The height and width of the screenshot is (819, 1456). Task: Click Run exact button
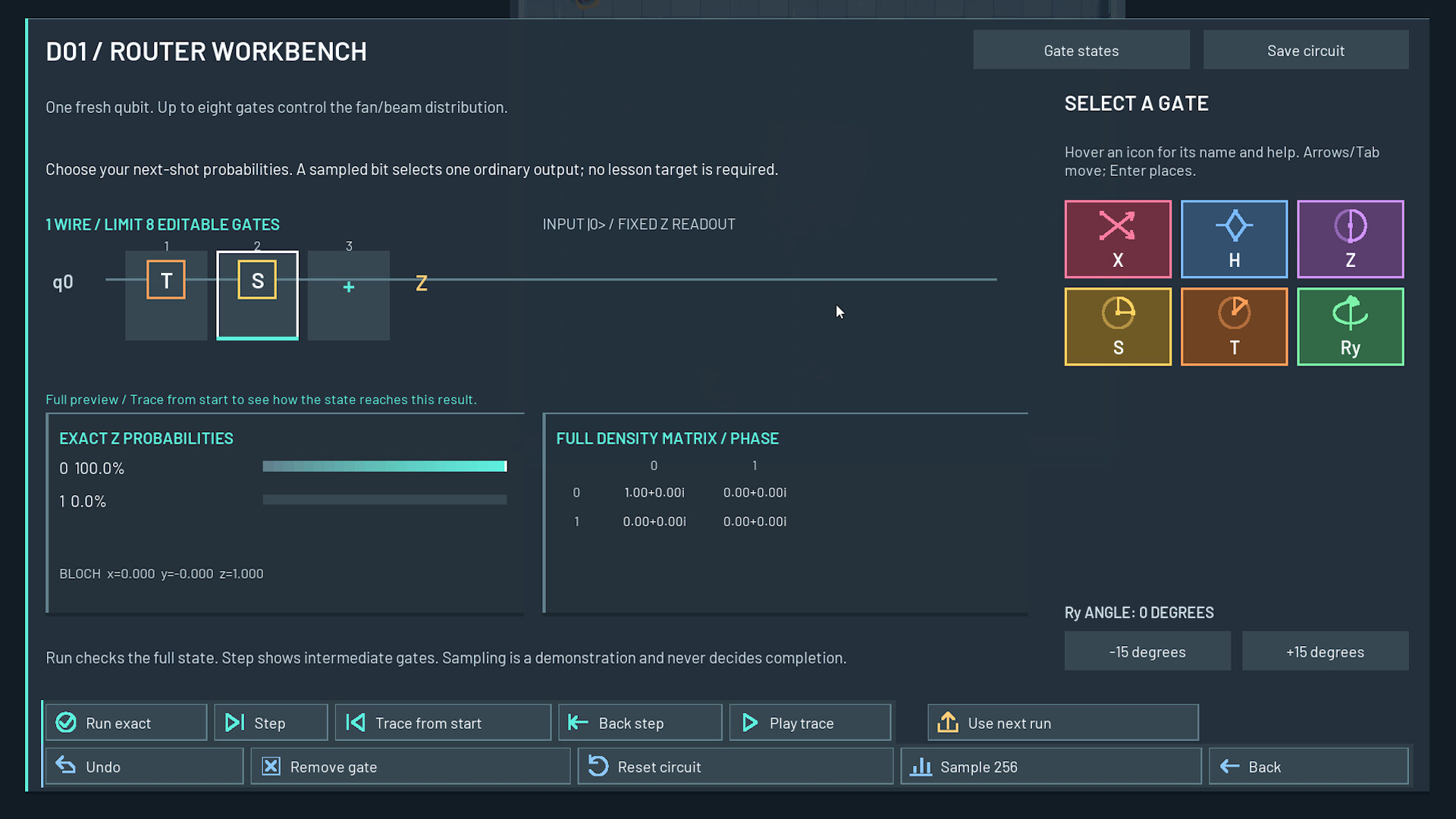(x=126, y=723)
